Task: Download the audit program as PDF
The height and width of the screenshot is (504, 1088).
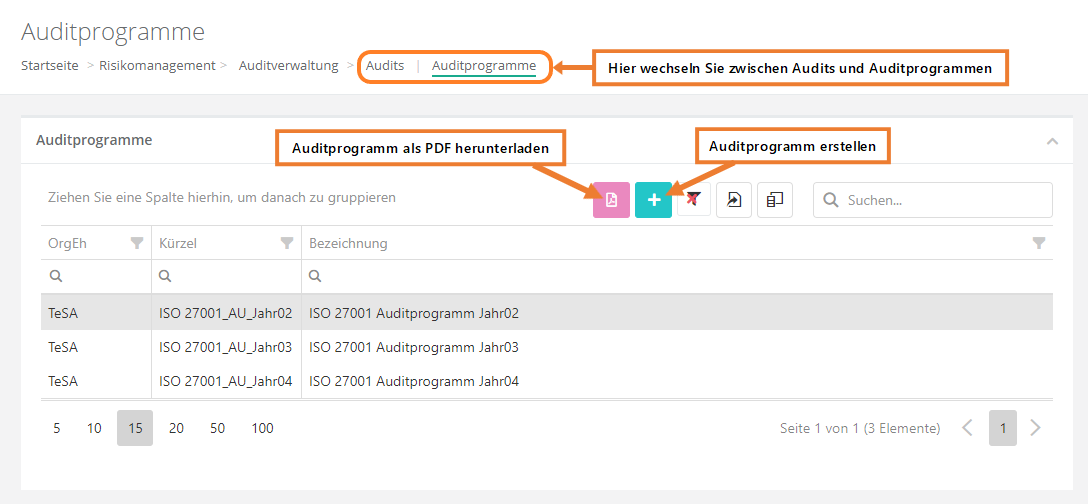Action: 611,200
